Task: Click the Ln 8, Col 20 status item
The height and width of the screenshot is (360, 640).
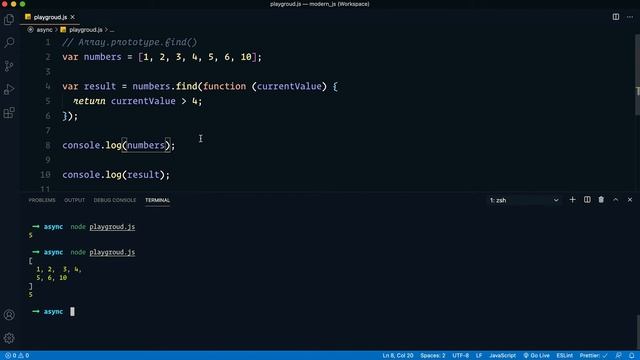Action: [x=398, y=356]
